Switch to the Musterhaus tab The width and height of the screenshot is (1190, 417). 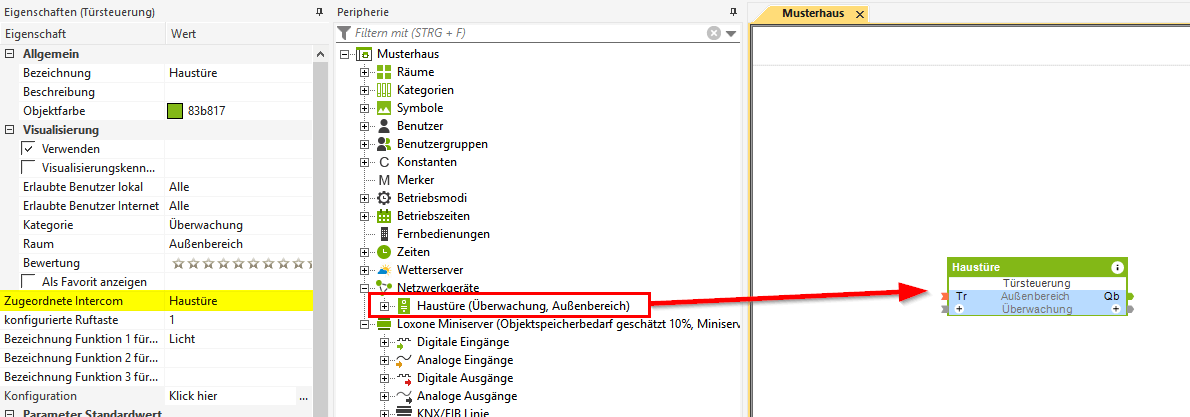coord(810,13)
